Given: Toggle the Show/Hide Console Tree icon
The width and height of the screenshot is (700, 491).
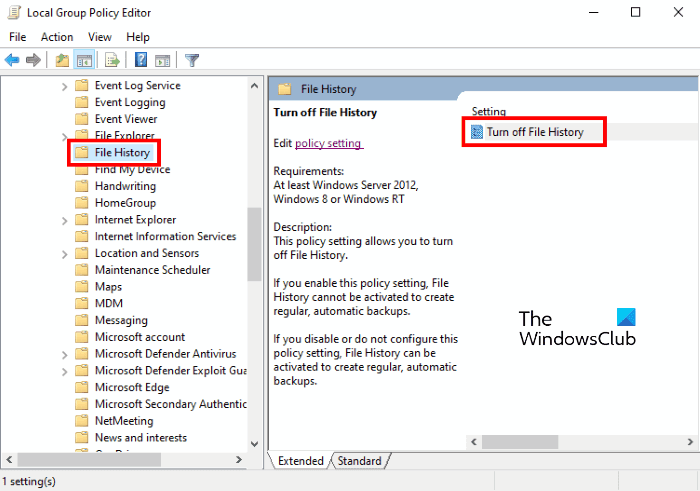Looking at the screenshot, I should tap(84, 60).
